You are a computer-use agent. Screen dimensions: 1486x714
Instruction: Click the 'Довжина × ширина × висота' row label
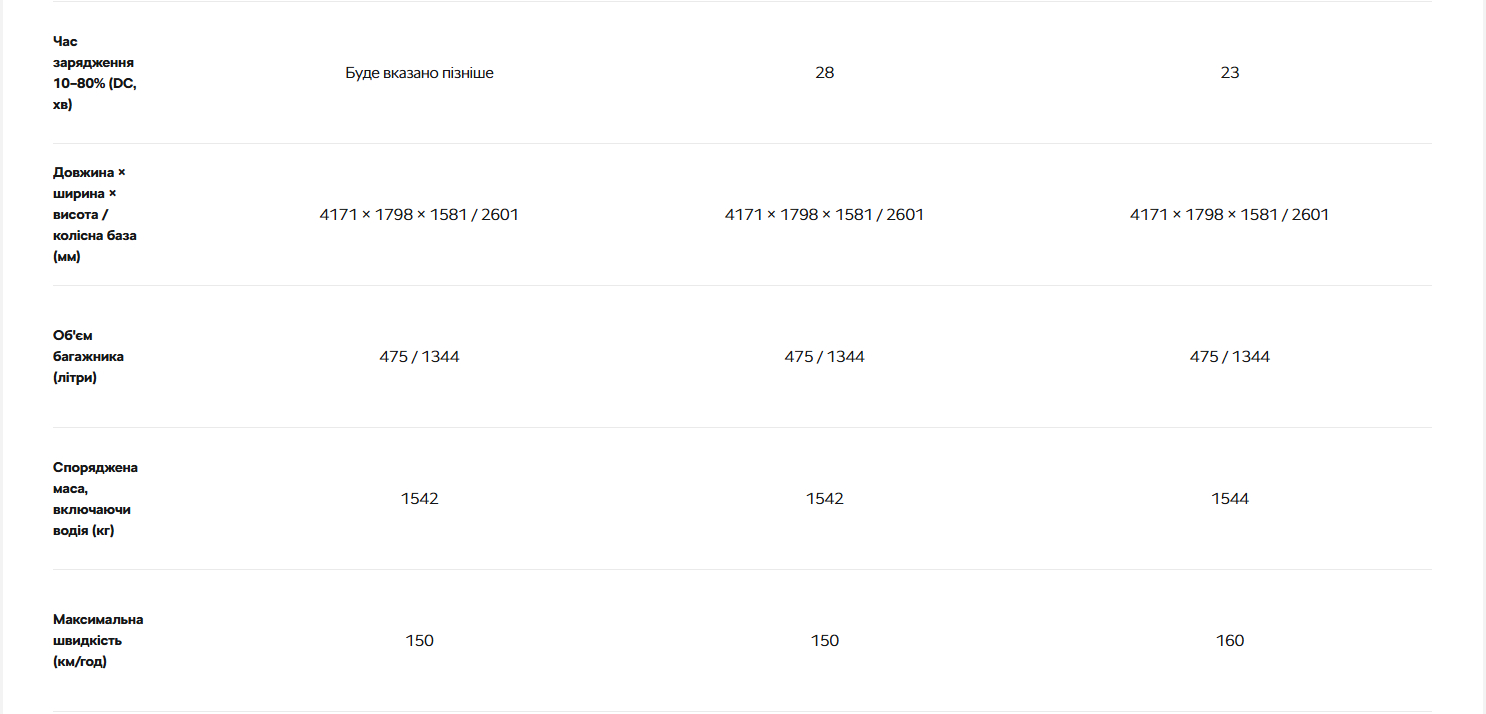pyautogui.click(x=95, y=215)
